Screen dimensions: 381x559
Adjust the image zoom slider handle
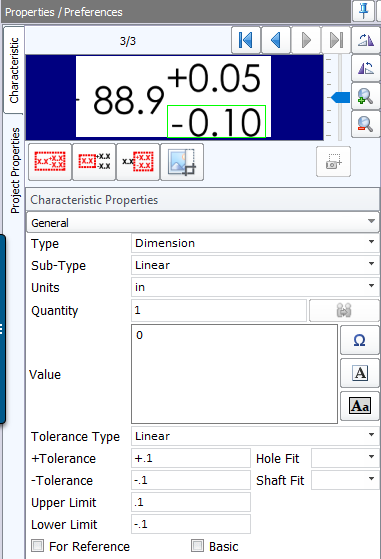[x=340, y=97]
